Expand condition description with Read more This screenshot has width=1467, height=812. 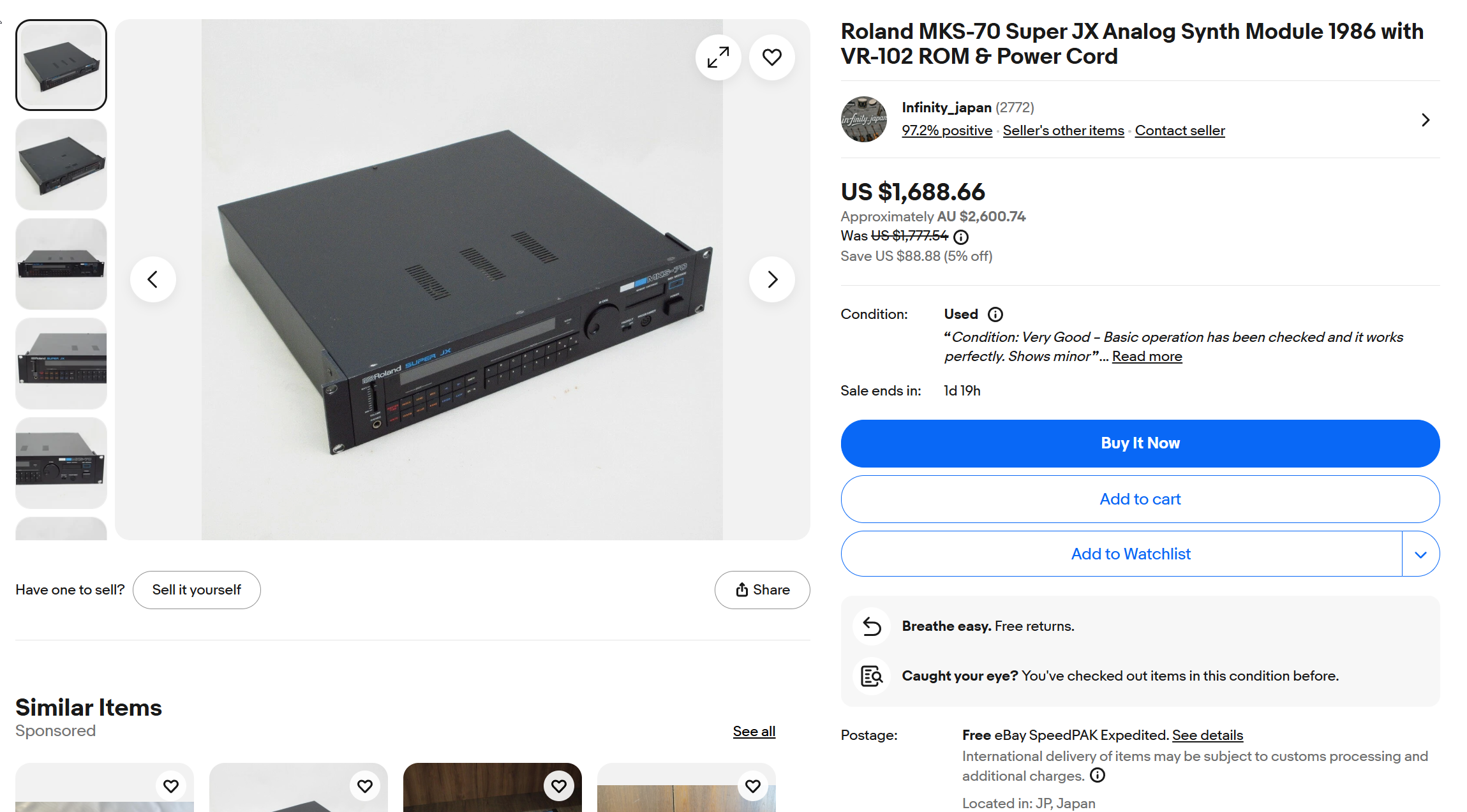click(x=1147, y=357)
